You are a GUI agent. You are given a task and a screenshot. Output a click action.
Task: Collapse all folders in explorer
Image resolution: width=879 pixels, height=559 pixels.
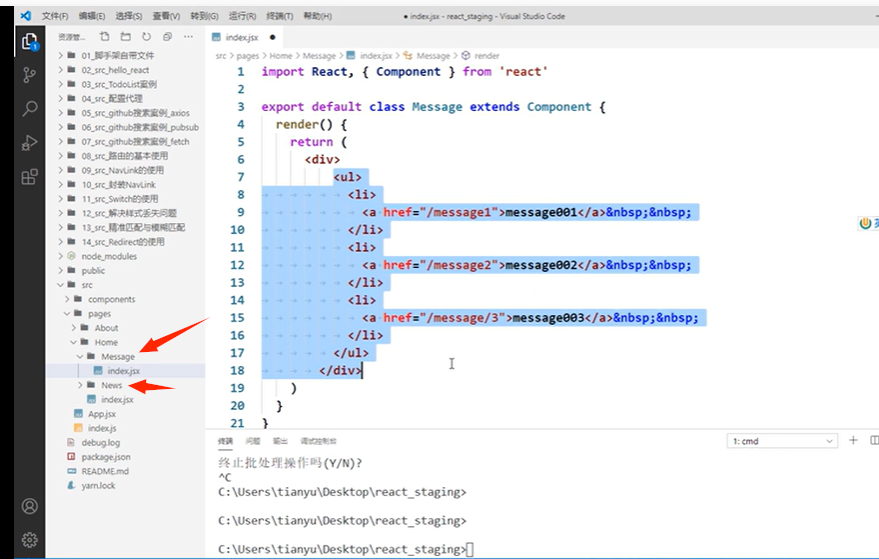click(167, 36)
